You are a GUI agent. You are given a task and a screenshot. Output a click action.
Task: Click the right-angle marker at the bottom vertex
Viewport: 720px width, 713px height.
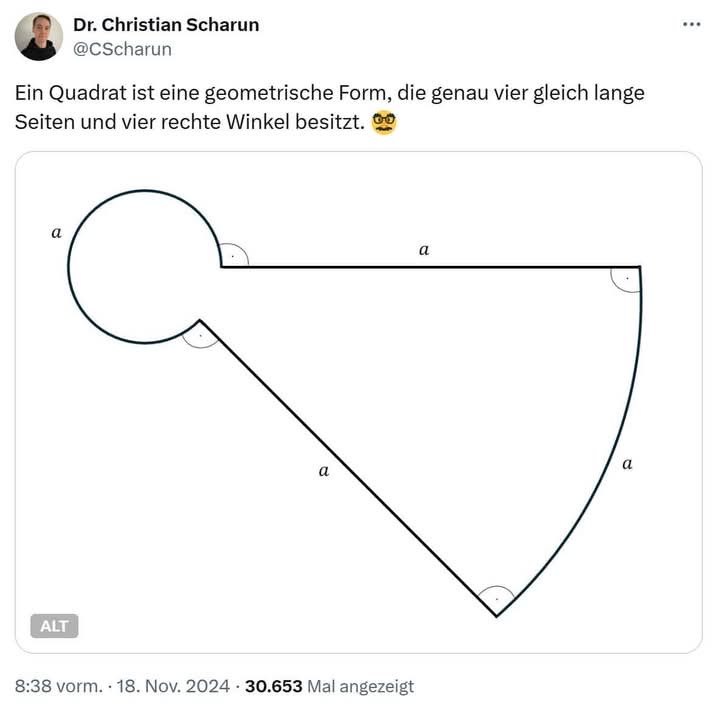[496, 598]
